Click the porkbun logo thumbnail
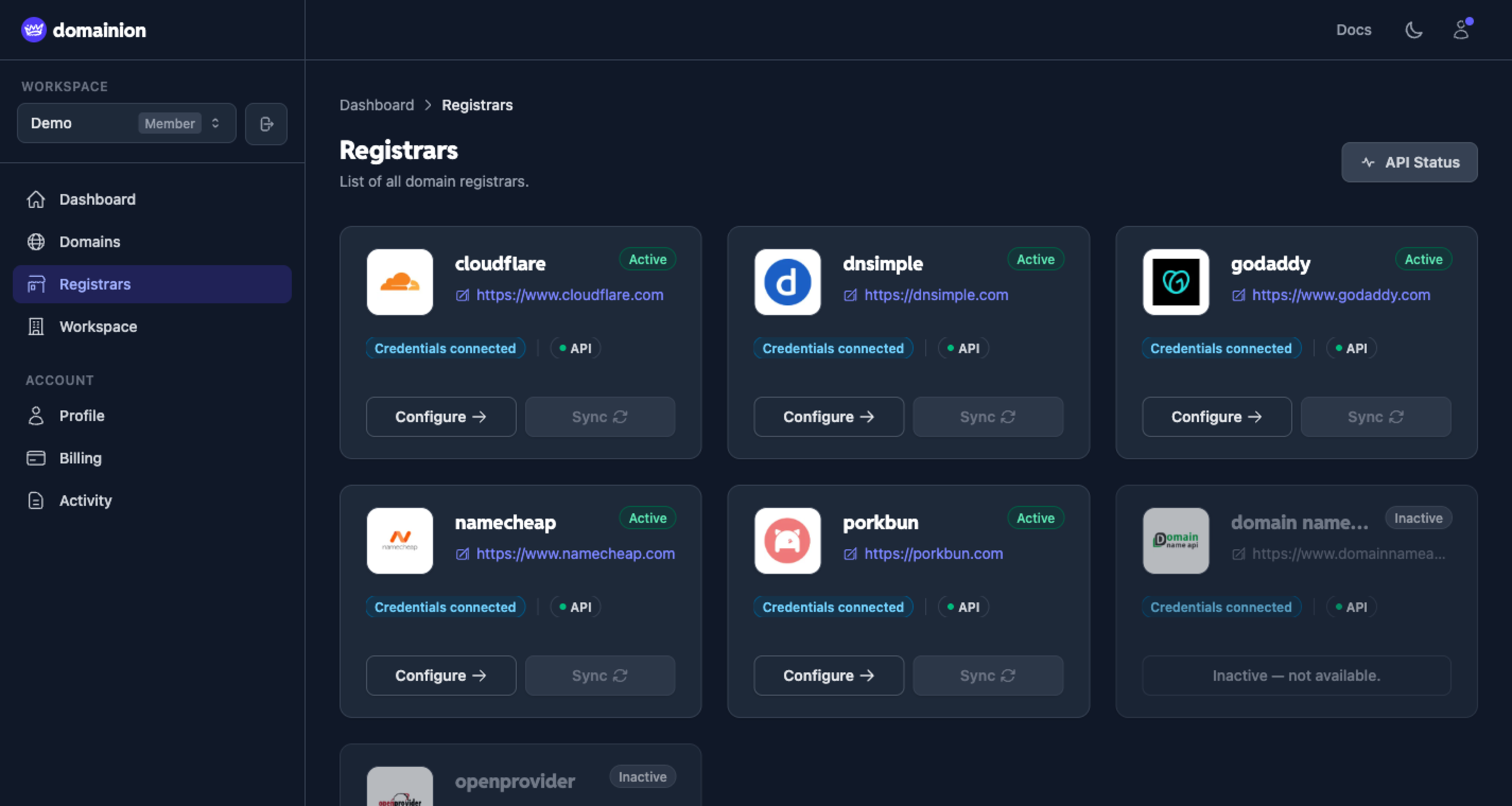1512x806 pixels. [787, 541]
